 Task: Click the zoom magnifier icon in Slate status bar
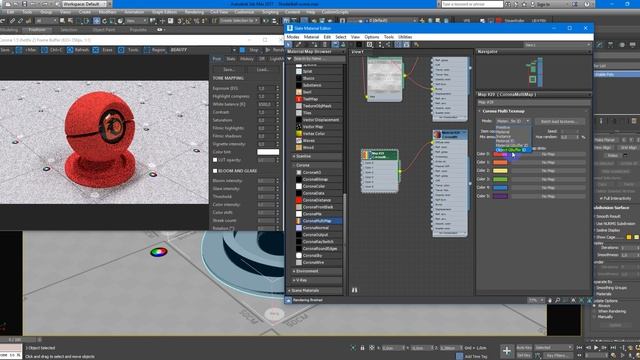click(558, 300)
